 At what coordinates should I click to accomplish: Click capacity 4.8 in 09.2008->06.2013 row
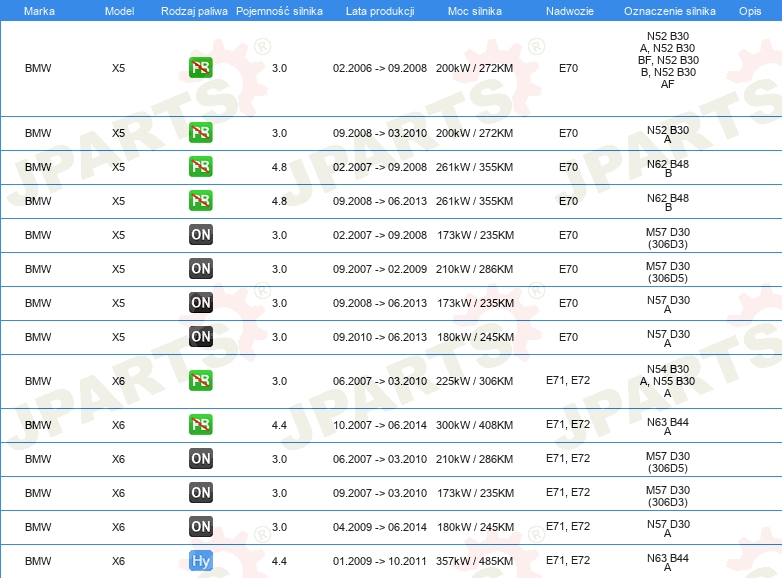click(x=279, y=201)
